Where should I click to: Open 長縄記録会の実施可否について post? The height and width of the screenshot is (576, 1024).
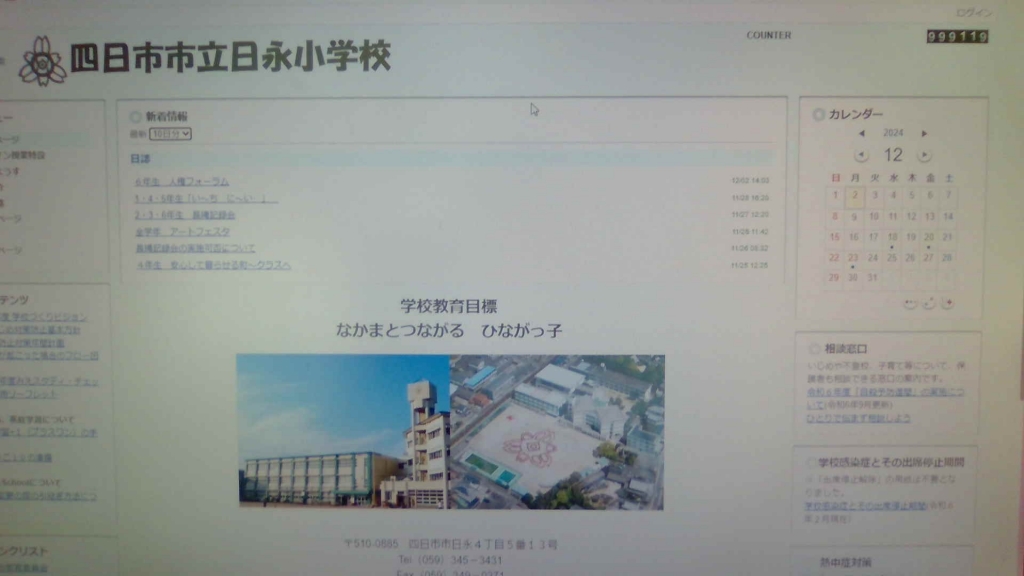[195, 249]
